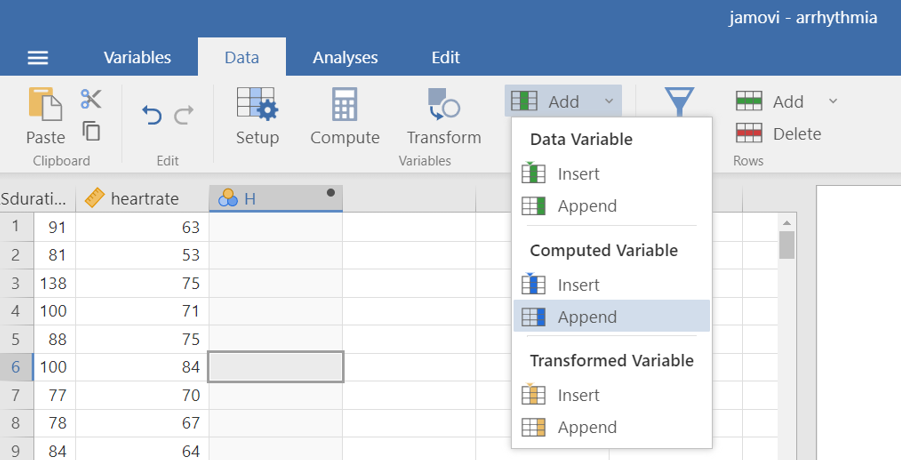Insert a data variable
Viewport: 901px width, 460px height.
(578, 174)
